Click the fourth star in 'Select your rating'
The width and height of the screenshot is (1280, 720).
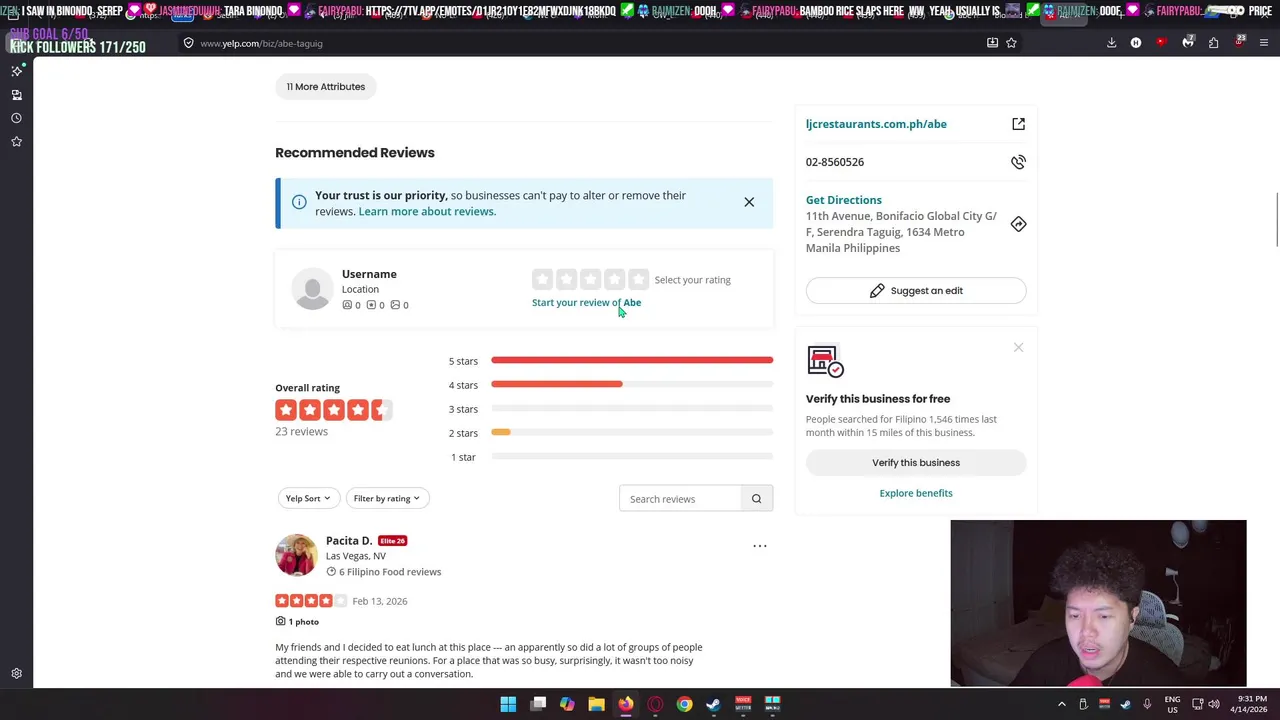coord(614,279)
